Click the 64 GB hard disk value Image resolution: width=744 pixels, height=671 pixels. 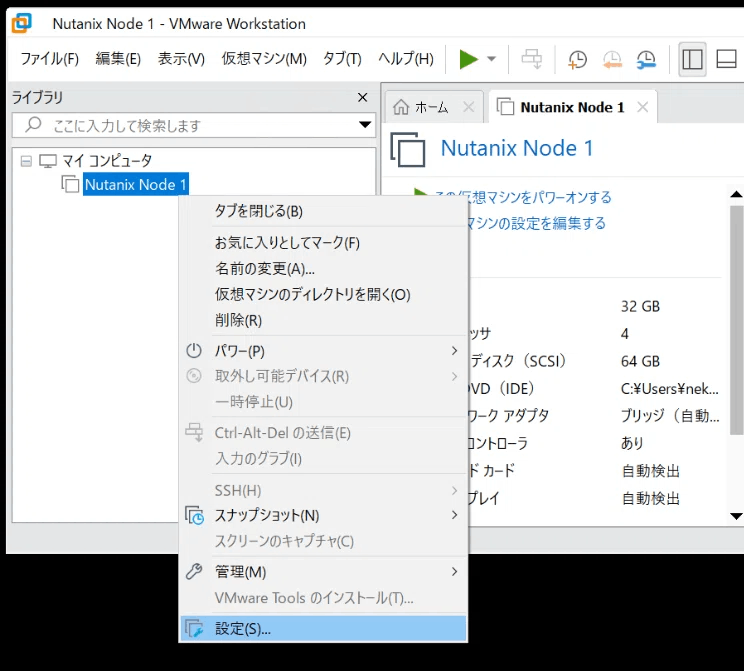pyautogui.click(x=640, y=362)
